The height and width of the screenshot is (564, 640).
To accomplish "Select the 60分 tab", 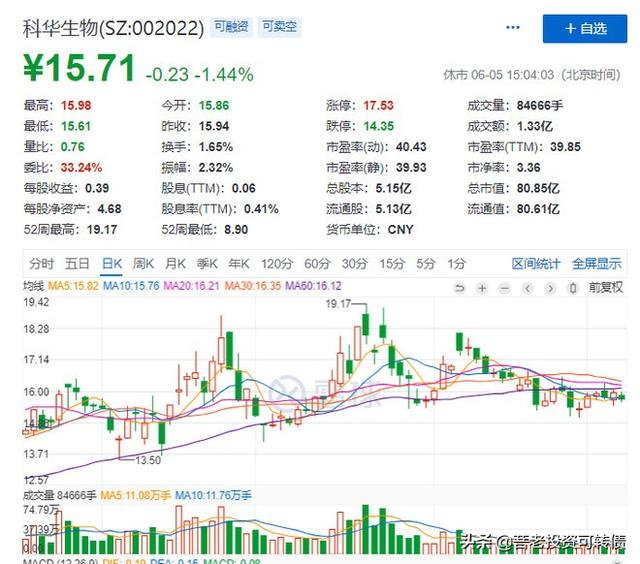I will point(317,264).
